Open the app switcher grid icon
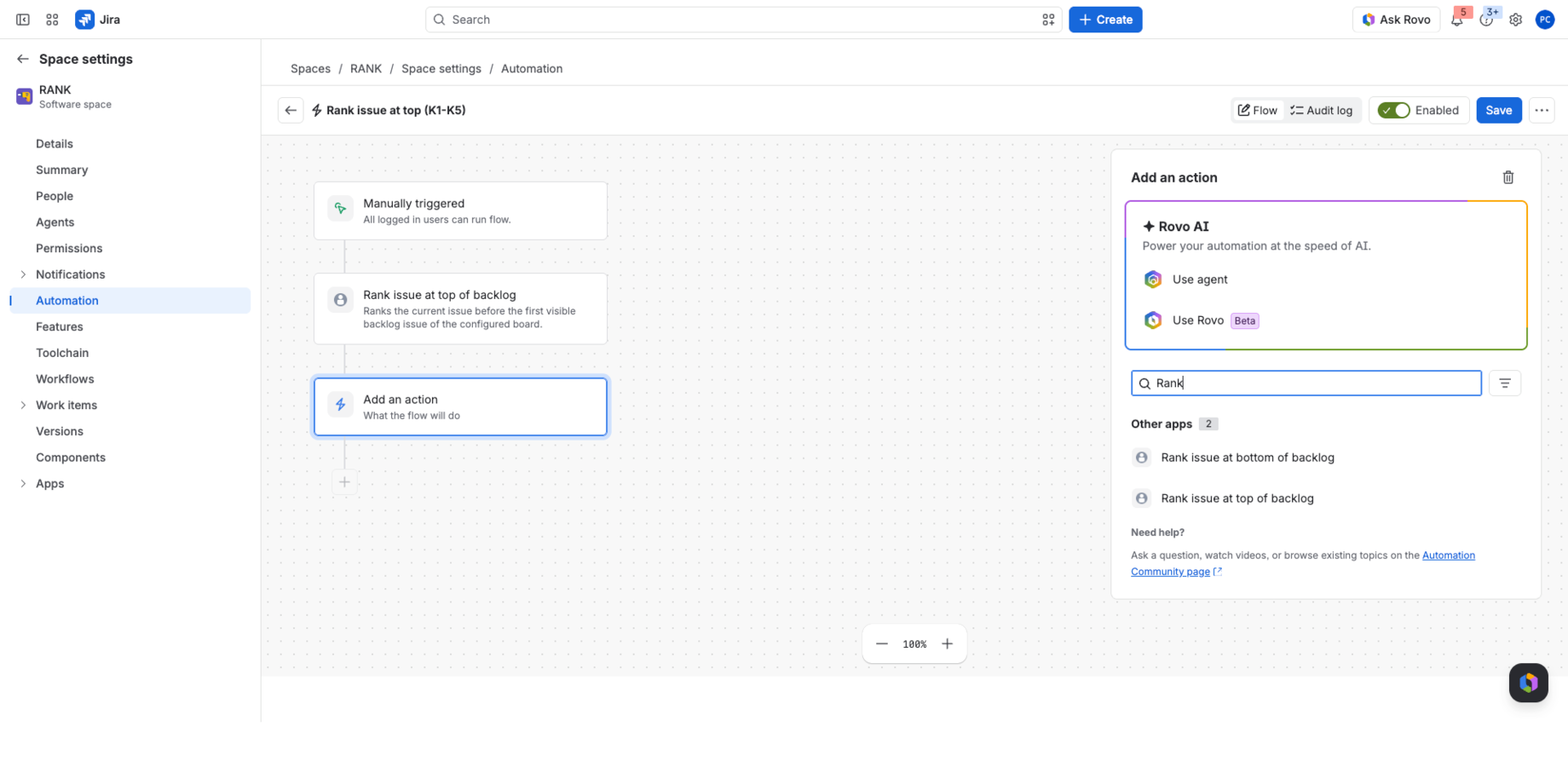This screenshot has height=767, width=1568. click(x=52, y=20)
